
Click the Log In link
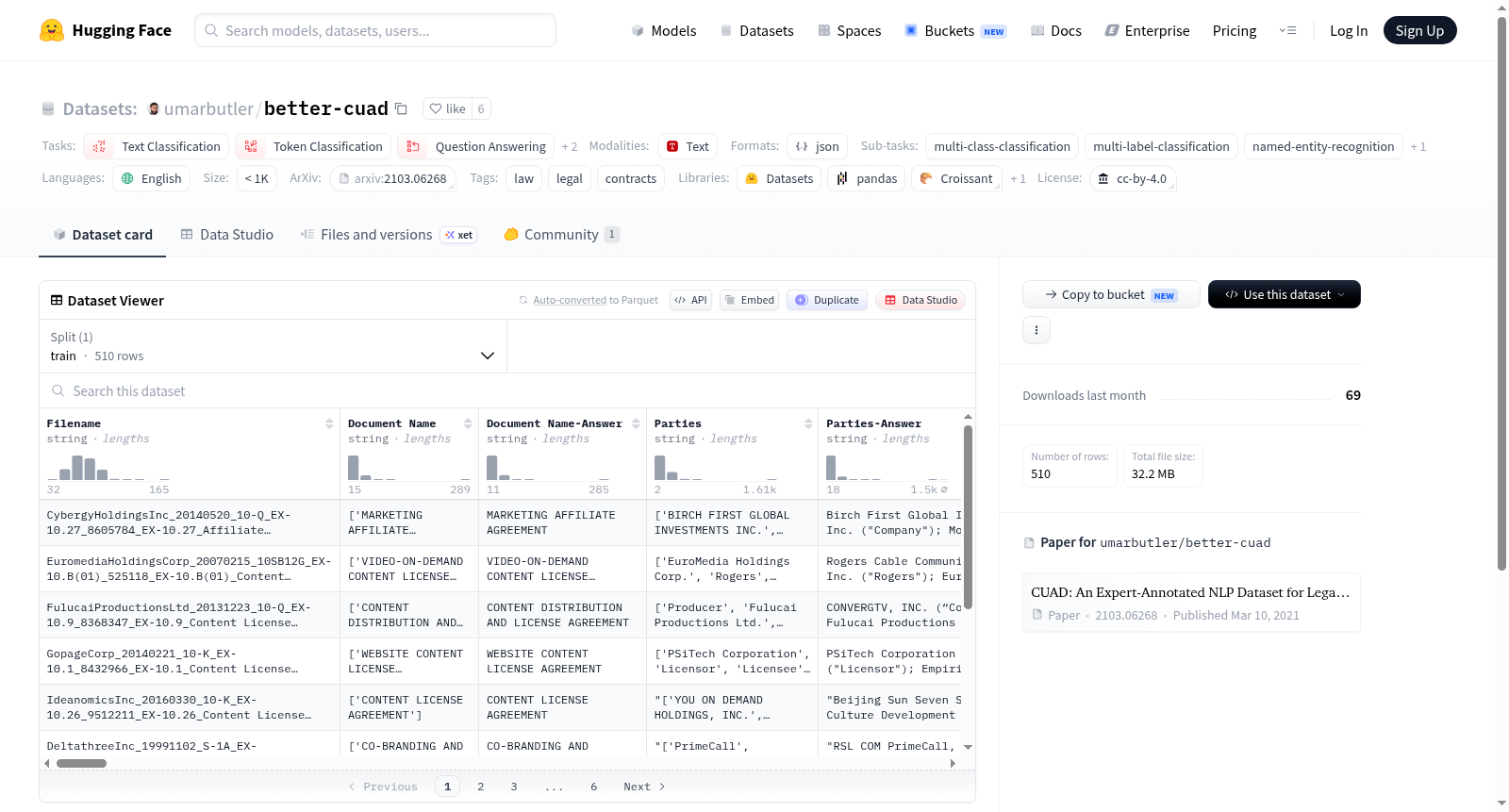pyautogui.click(x=1349, y=30)
